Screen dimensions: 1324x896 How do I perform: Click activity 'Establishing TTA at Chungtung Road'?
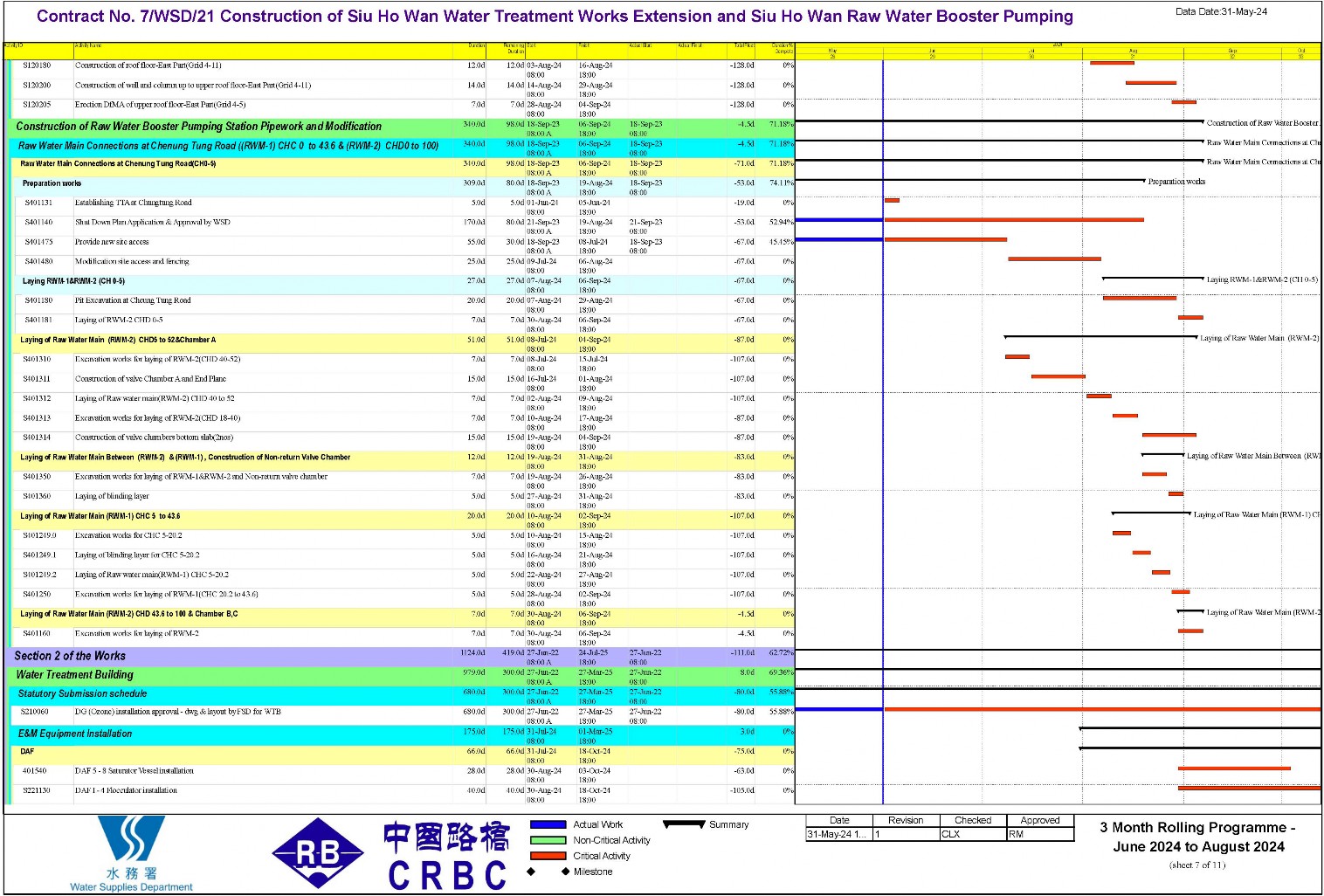tap(133, 203)
